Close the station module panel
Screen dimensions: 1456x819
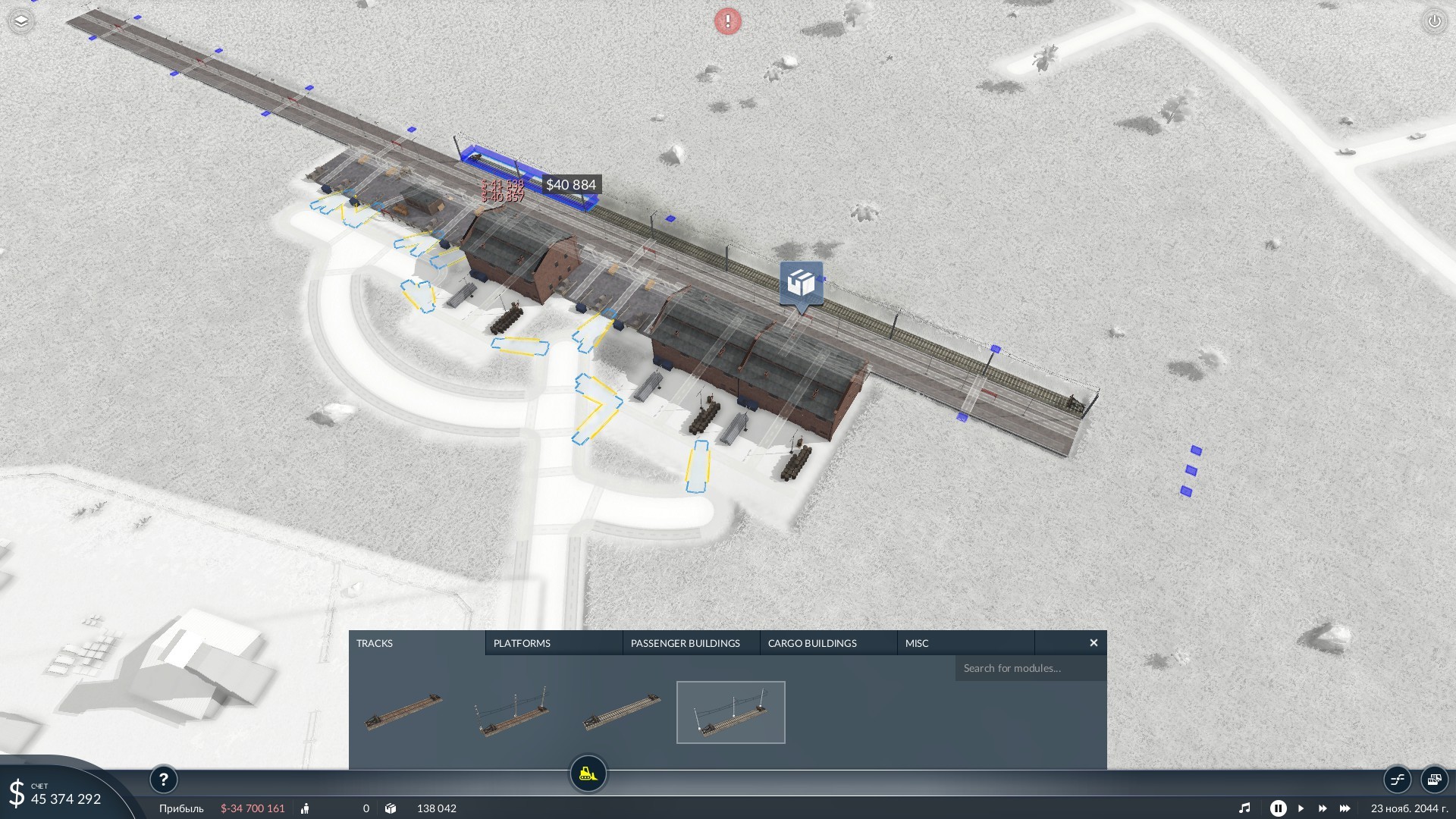pyautogui.click(x=1094, y=643)
